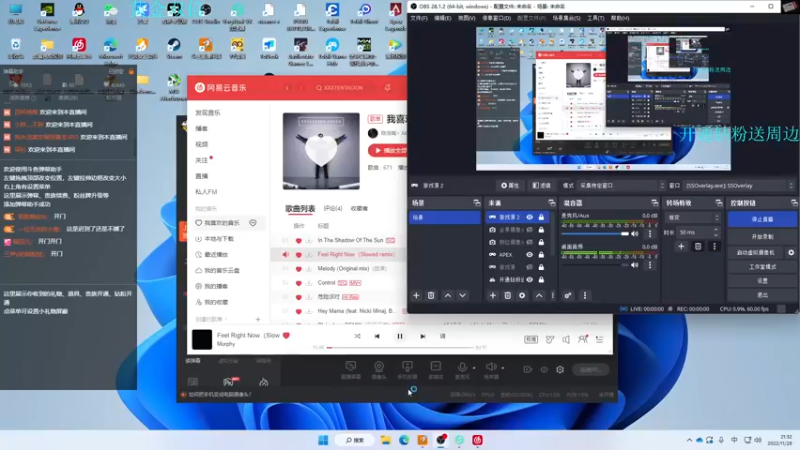
Task: Add a new source in OBS
Action: tap(492, 295)
